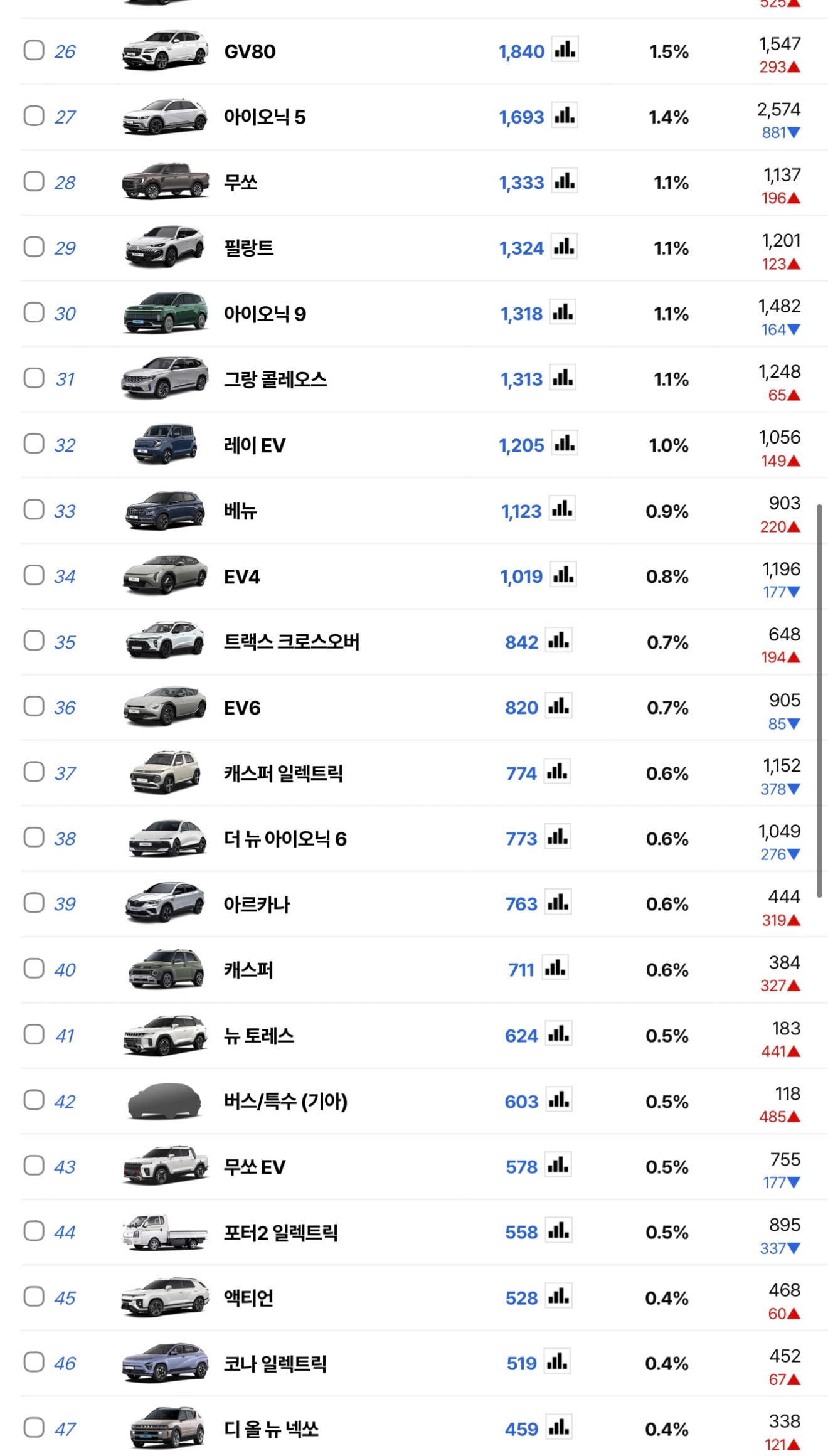Show the sales chart for 무쏘 EV
Viewport: 828px width, 1456px height.
coord(558,1166)
